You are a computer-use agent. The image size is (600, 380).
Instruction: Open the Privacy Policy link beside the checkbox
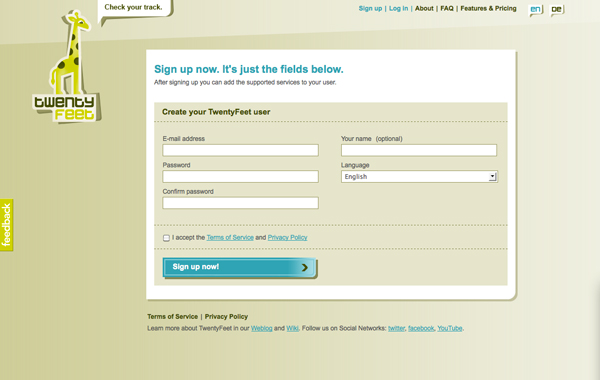point(287,238)
